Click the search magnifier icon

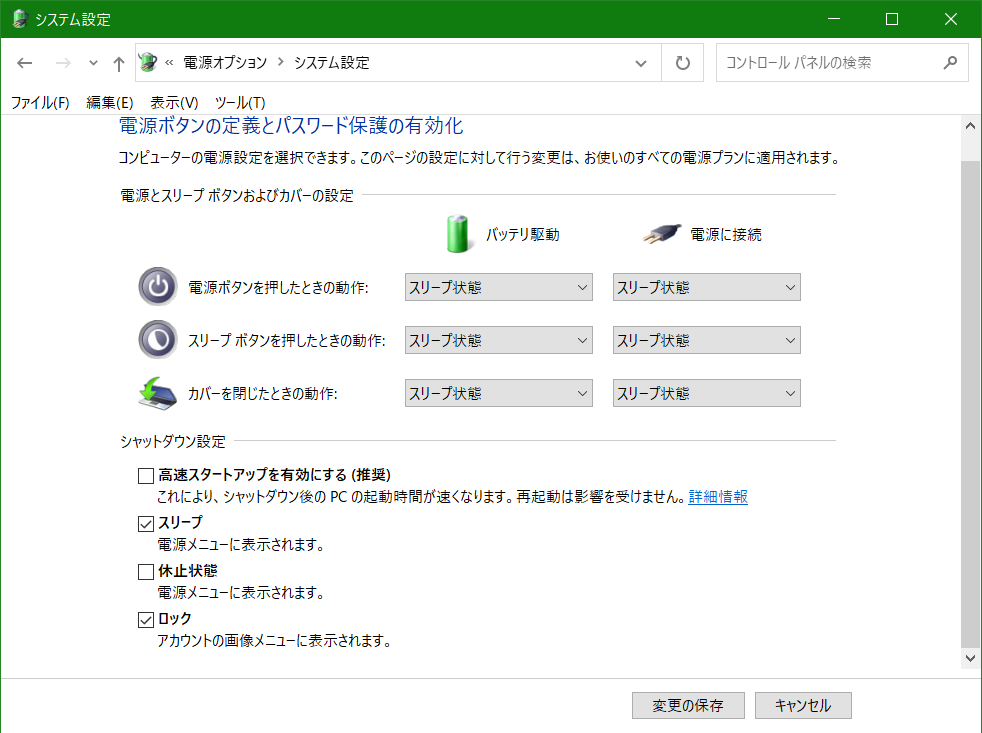950,63
